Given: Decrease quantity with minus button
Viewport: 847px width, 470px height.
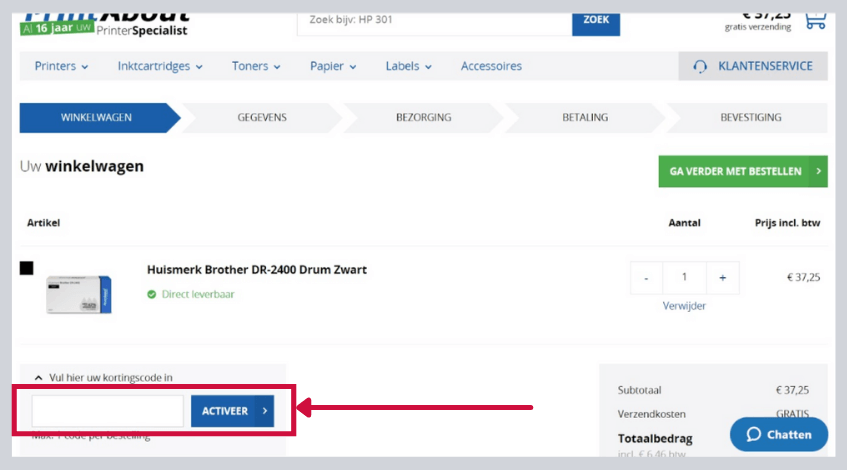Looking at the screenshot, I should pos(647,277).
